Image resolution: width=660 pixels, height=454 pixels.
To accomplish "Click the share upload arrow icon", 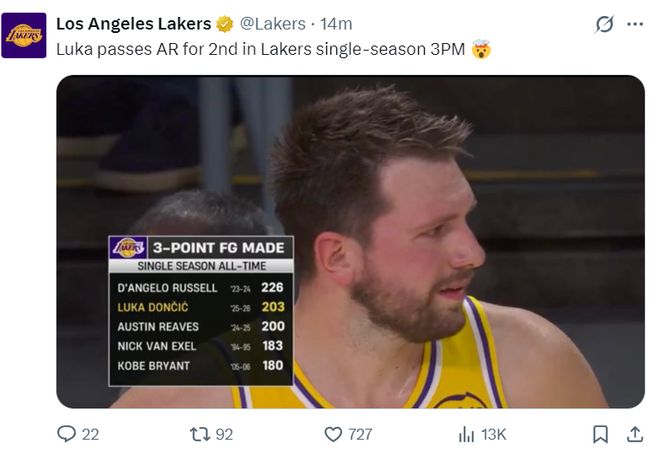I will tap(634, 434).
